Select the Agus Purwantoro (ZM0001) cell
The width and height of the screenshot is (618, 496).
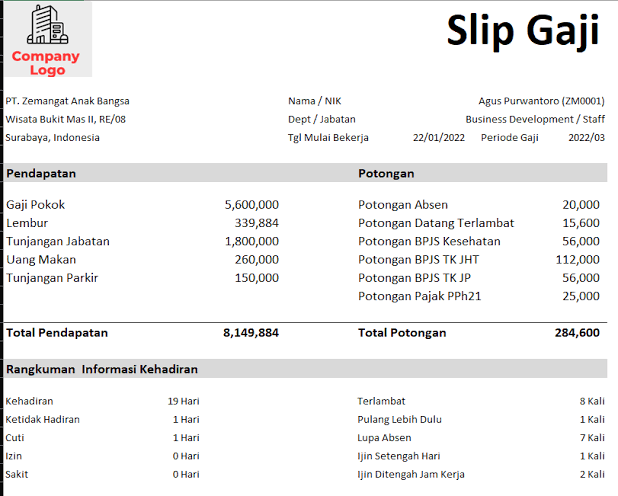pyautogui.click(x=541, y=101)
